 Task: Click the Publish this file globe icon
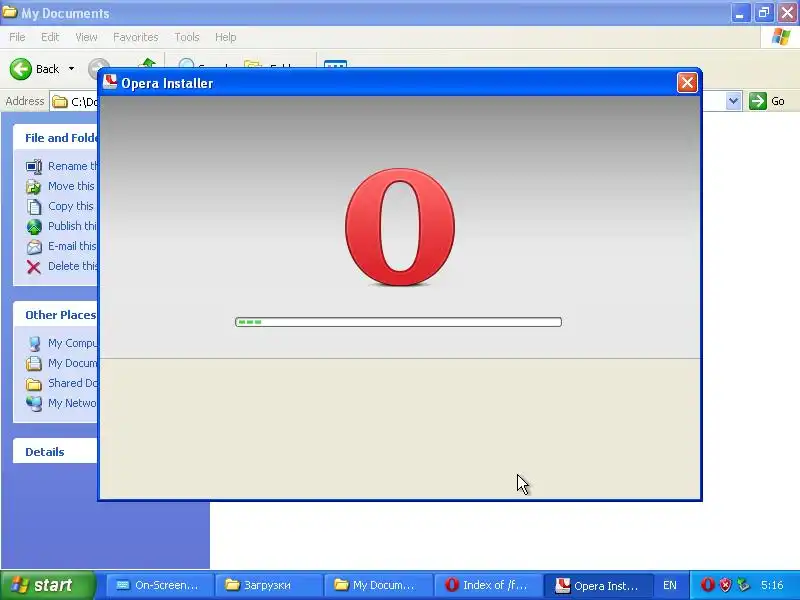[34, 227]
